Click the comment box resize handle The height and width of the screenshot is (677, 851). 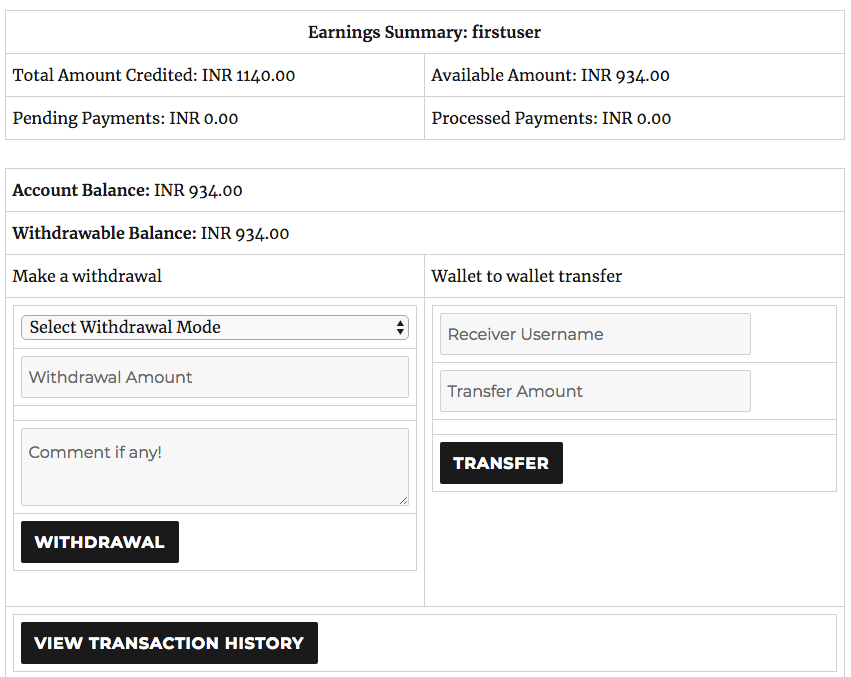click(x=403, y=501)
